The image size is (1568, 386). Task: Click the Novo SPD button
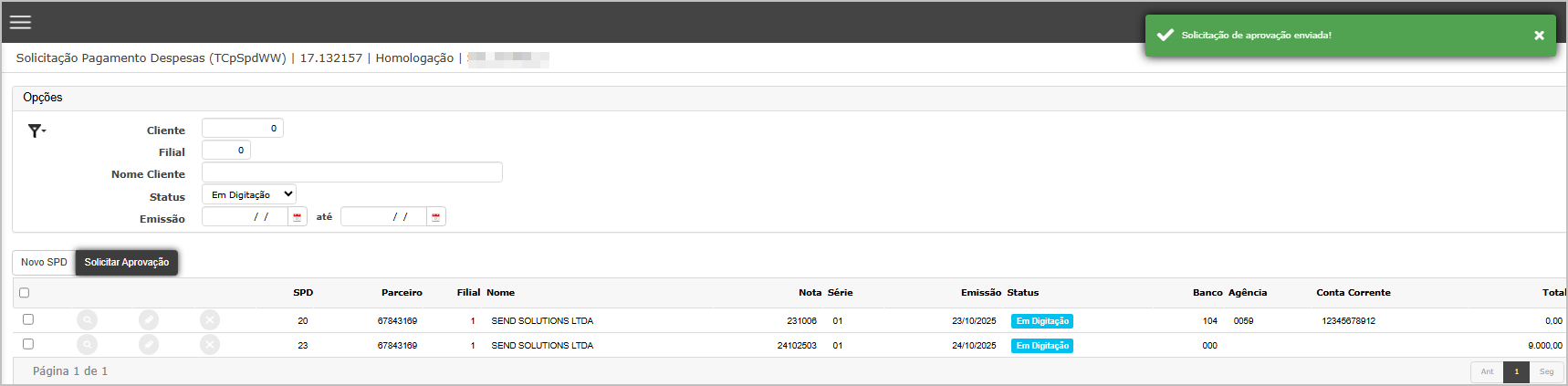[44, 263]
